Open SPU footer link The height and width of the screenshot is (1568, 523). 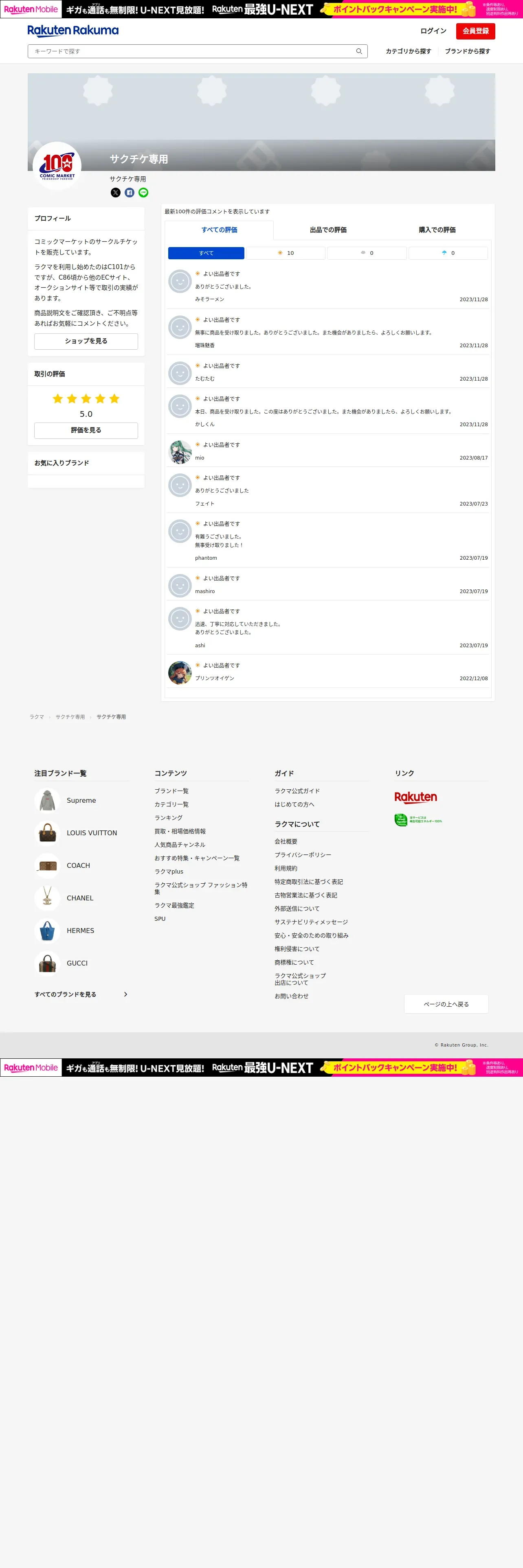click(x=160, y=919)
